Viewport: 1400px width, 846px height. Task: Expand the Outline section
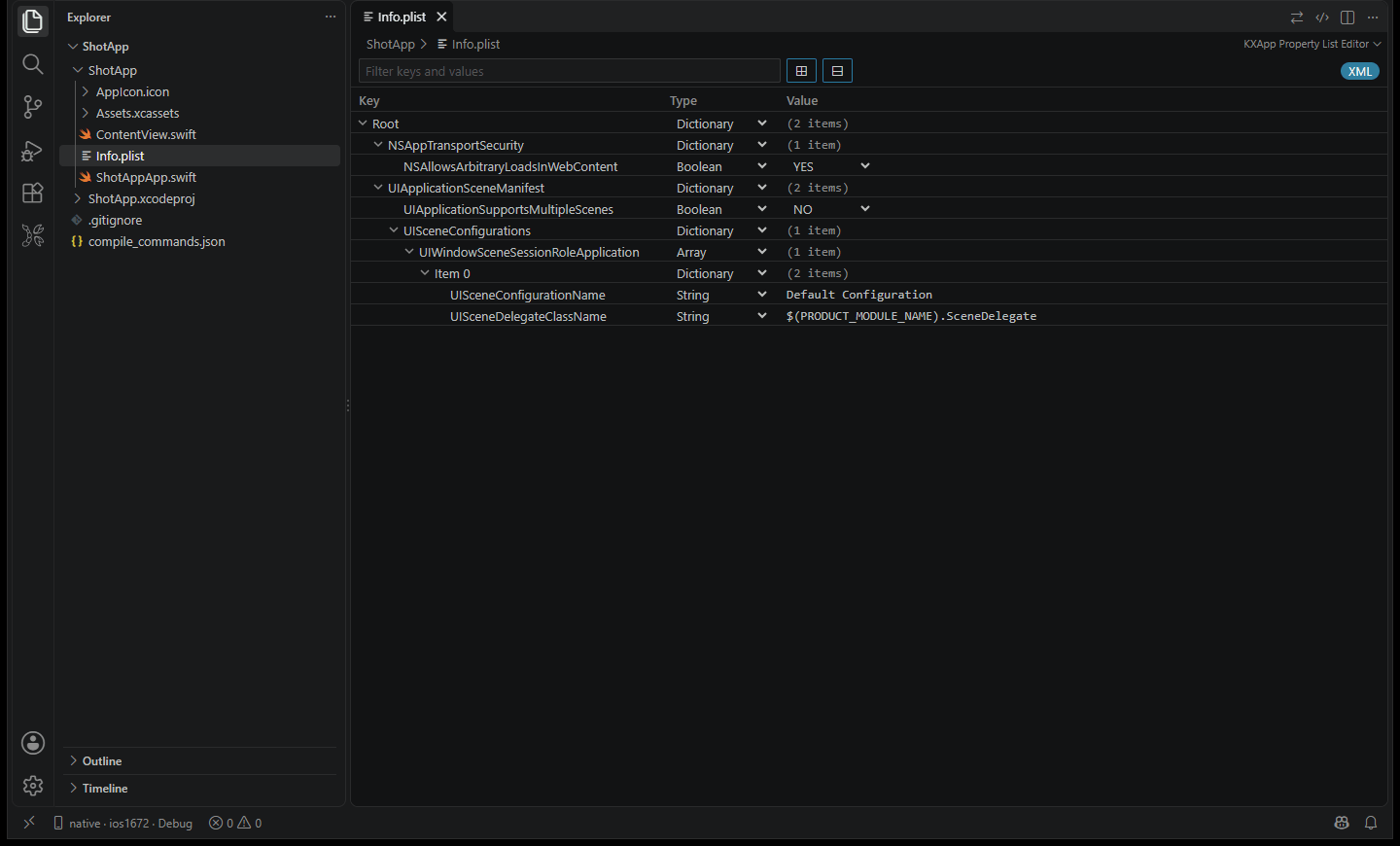200,761
